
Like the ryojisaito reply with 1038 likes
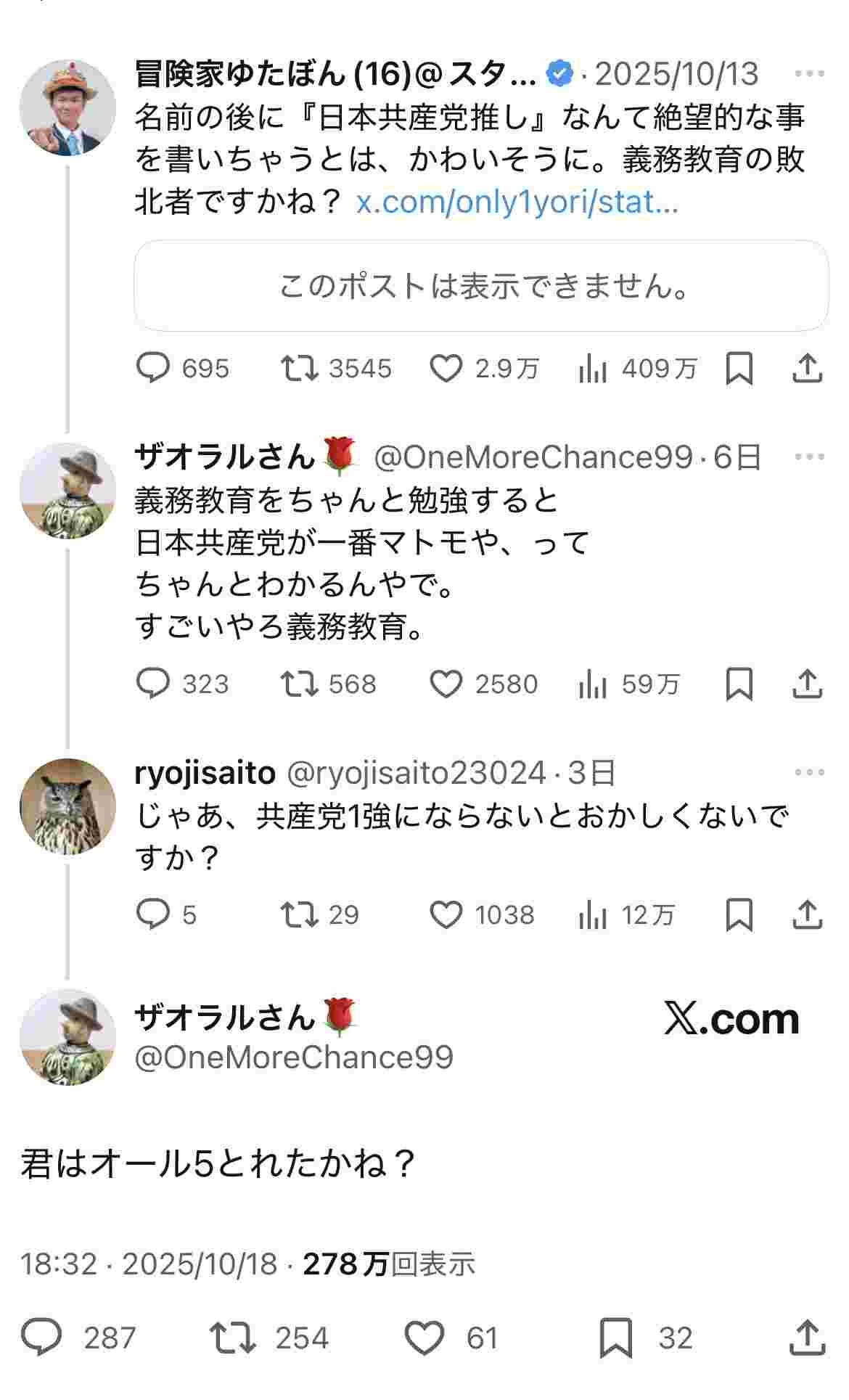pyautogui.click(x=446, y=914)
